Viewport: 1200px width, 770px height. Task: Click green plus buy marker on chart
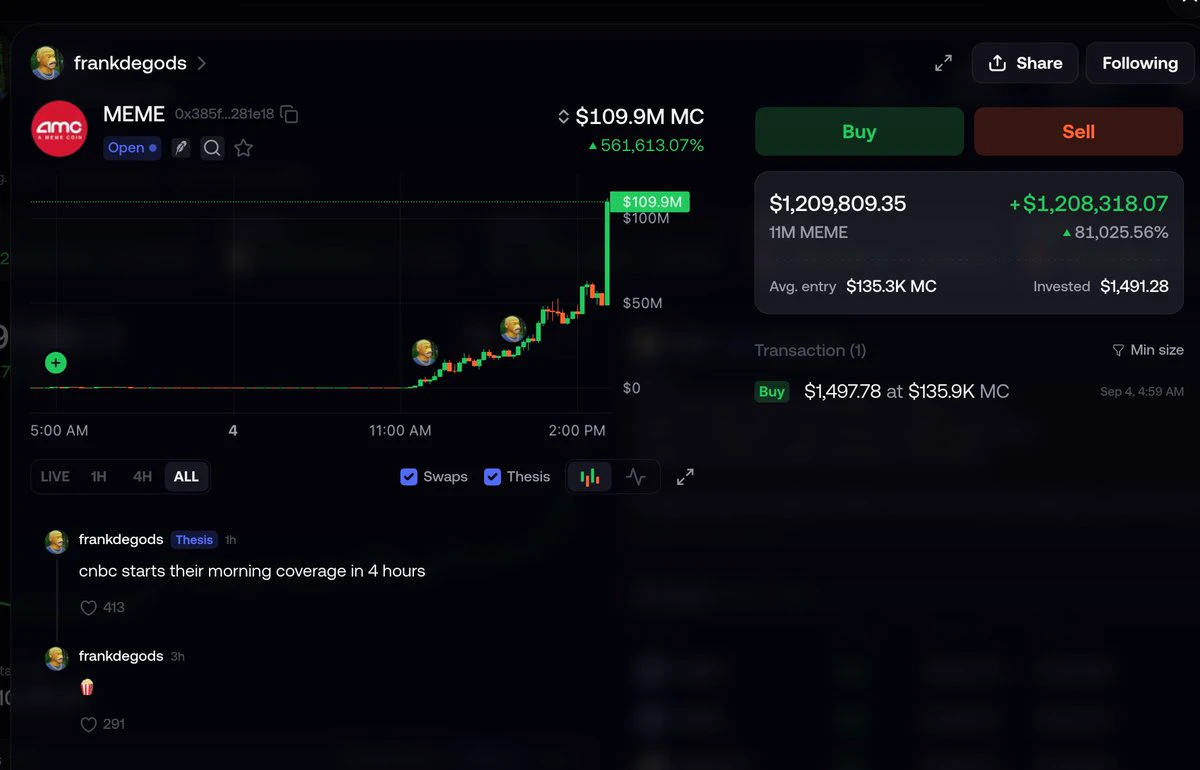(x=56, y=363)
